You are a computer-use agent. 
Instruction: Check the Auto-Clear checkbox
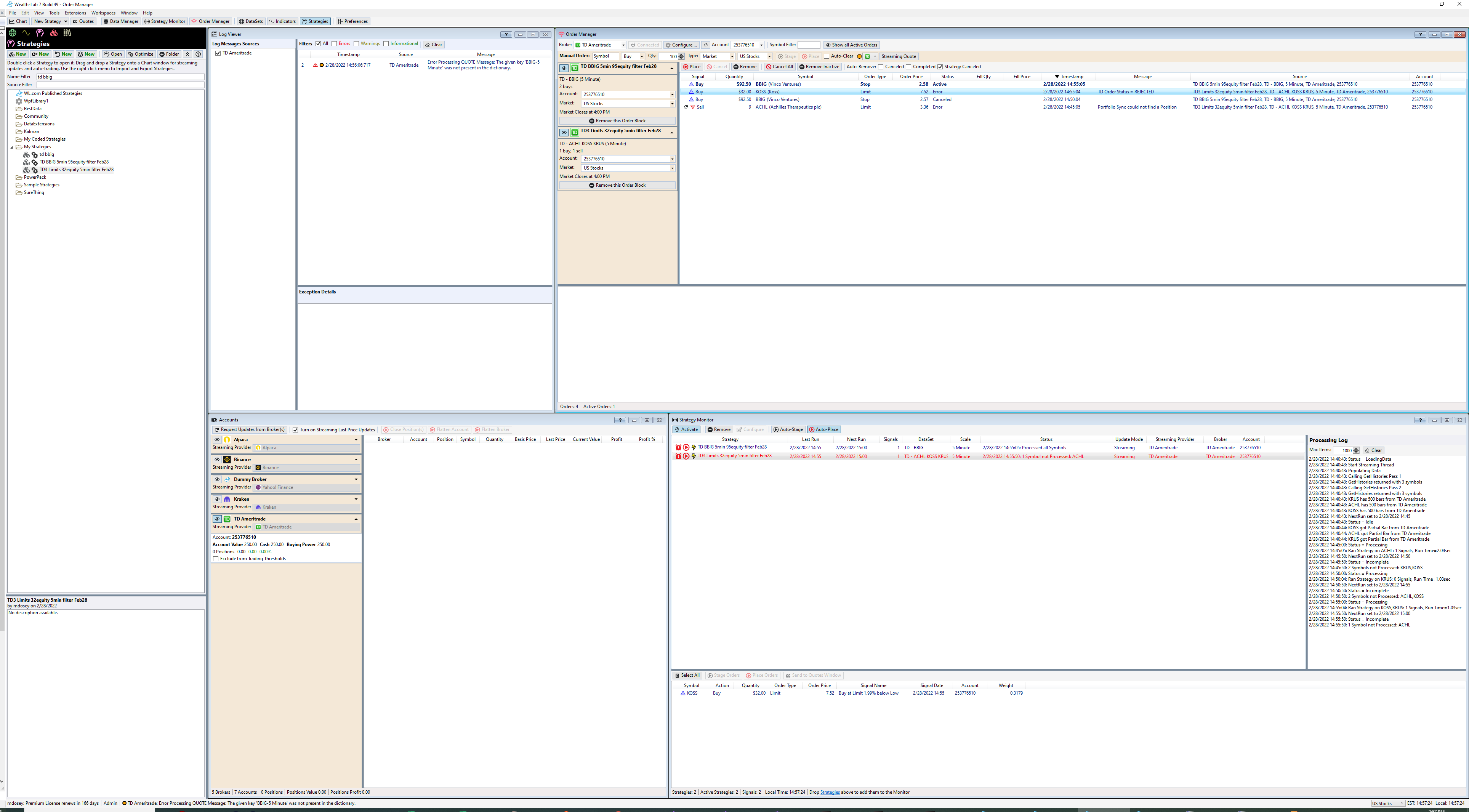click(x=826, y=56)
